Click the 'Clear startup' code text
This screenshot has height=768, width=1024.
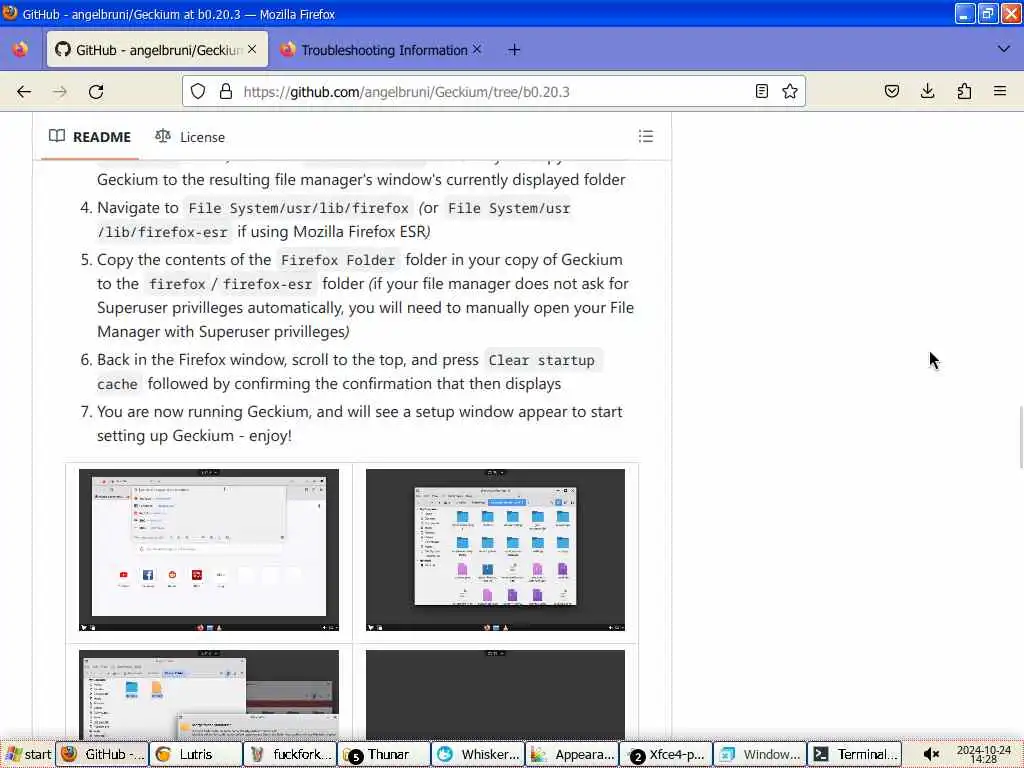pos(541,360)
